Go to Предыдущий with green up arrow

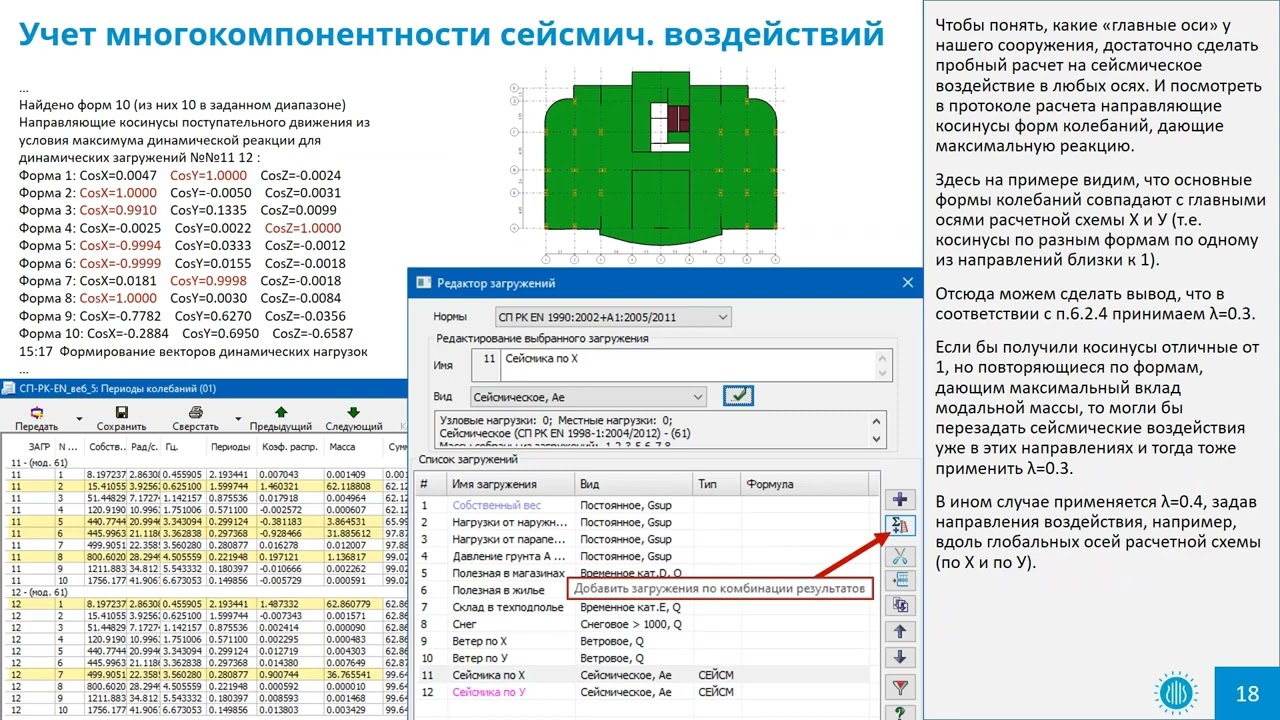(281, 411)
